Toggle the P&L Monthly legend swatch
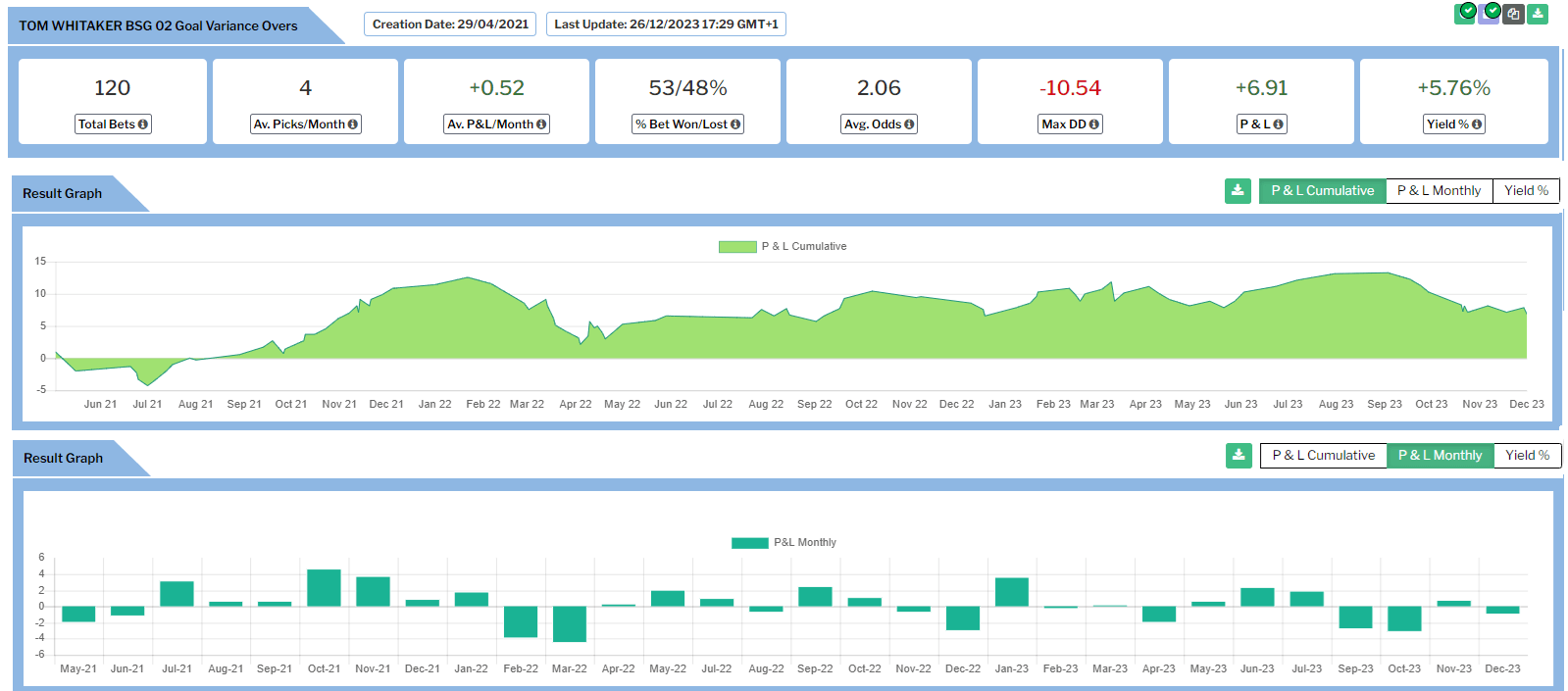 (750, 543)
